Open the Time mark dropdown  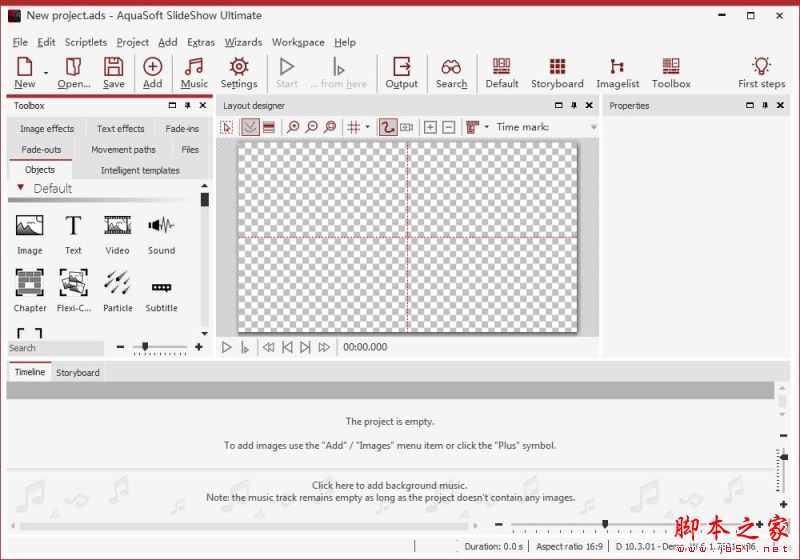tap(593, 127)
